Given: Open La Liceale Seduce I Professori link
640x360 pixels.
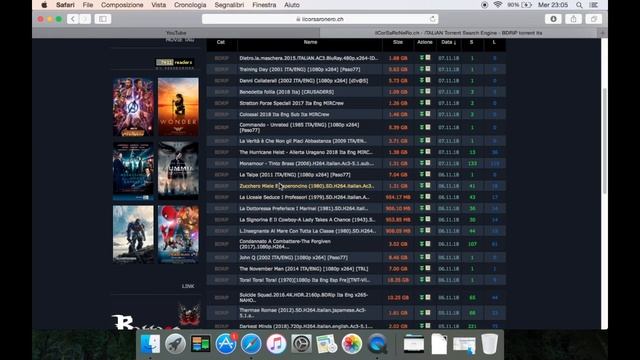Looking at the screenshot, I should (x=304, y=197).
